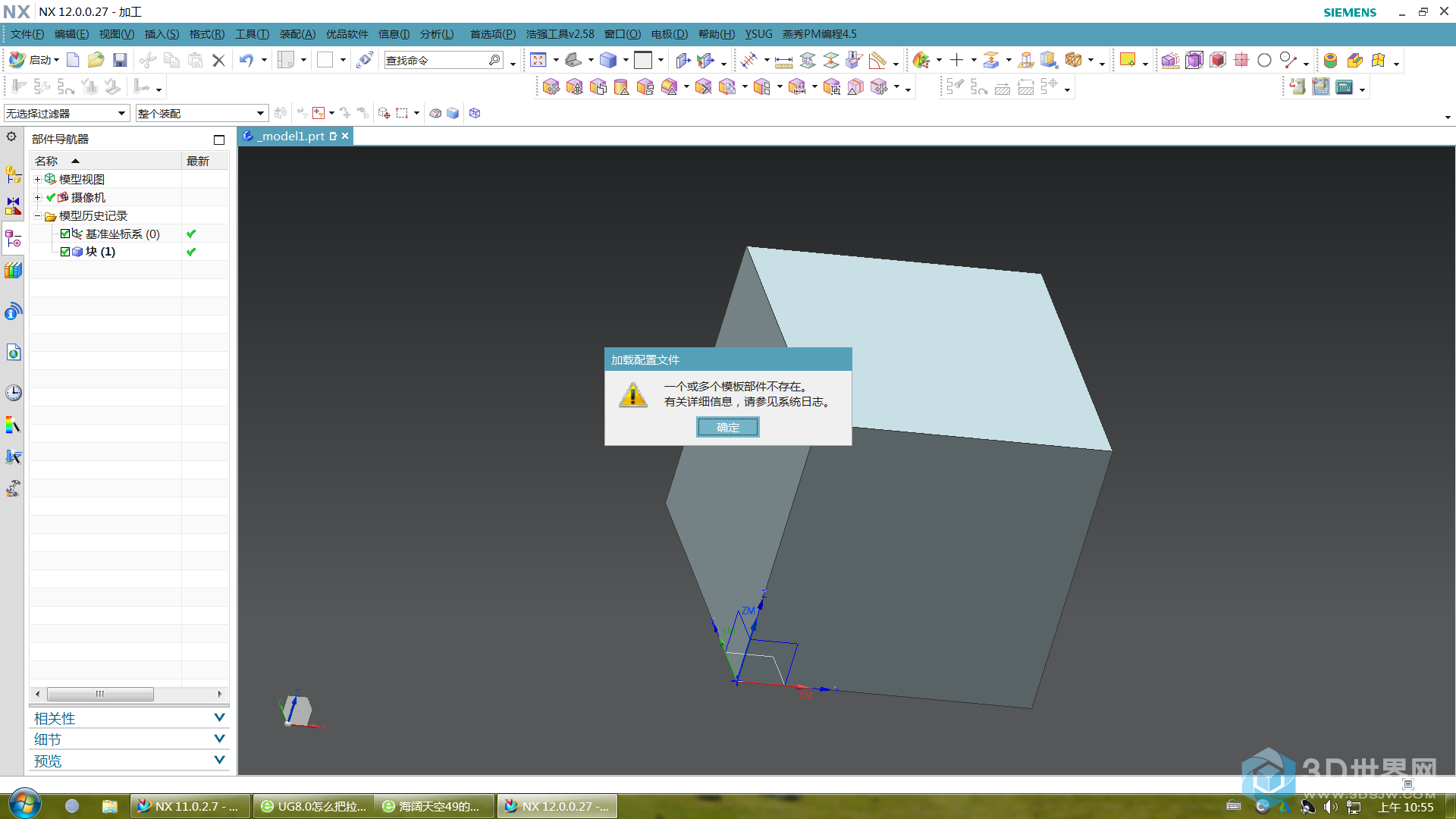1456x819 pixels.
Task: Switch to UG8.0怎么把拉... taskbar window
Action: click(x=313, y=806)
